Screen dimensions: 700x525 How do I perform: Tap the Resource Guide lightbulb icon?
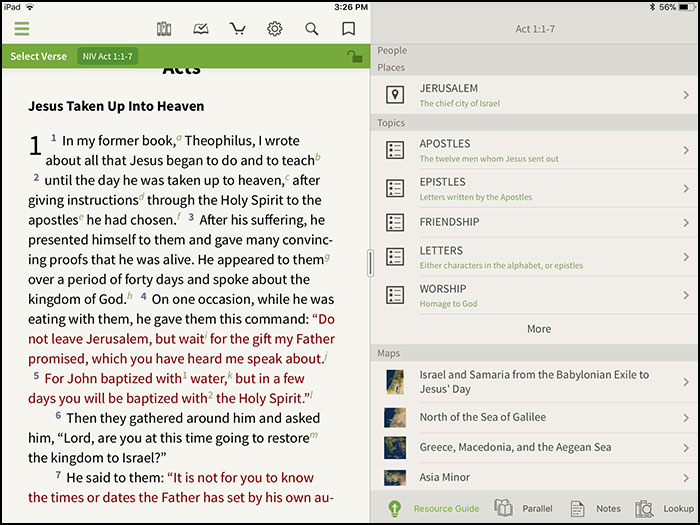tap(395, 508)
